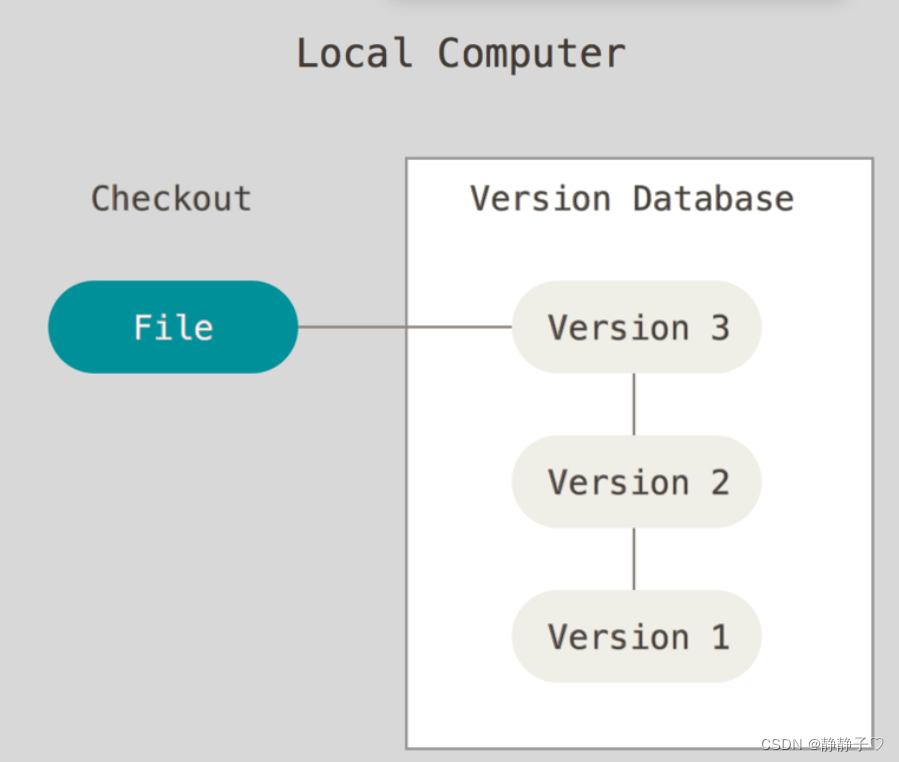This screenshot has height=762, width=899.
Task: Click the line linking Version 2 to Version 1
Action: click(x=634, y=560)
